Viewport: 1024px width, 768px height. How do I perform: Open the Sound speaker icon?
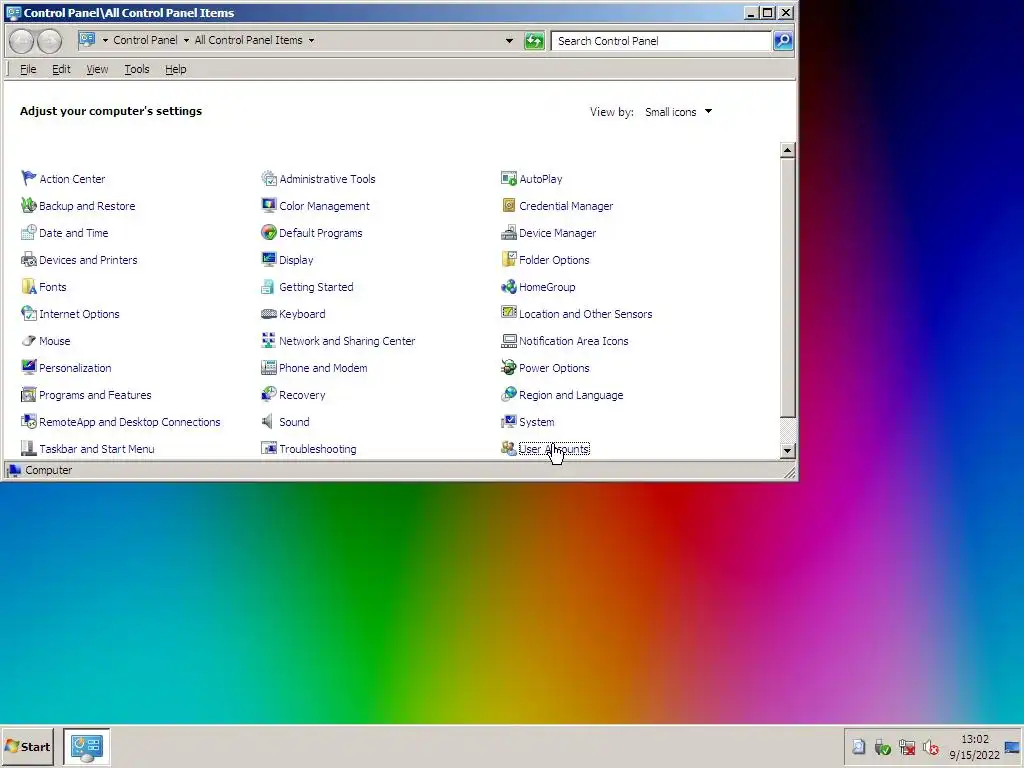[268, 422]
